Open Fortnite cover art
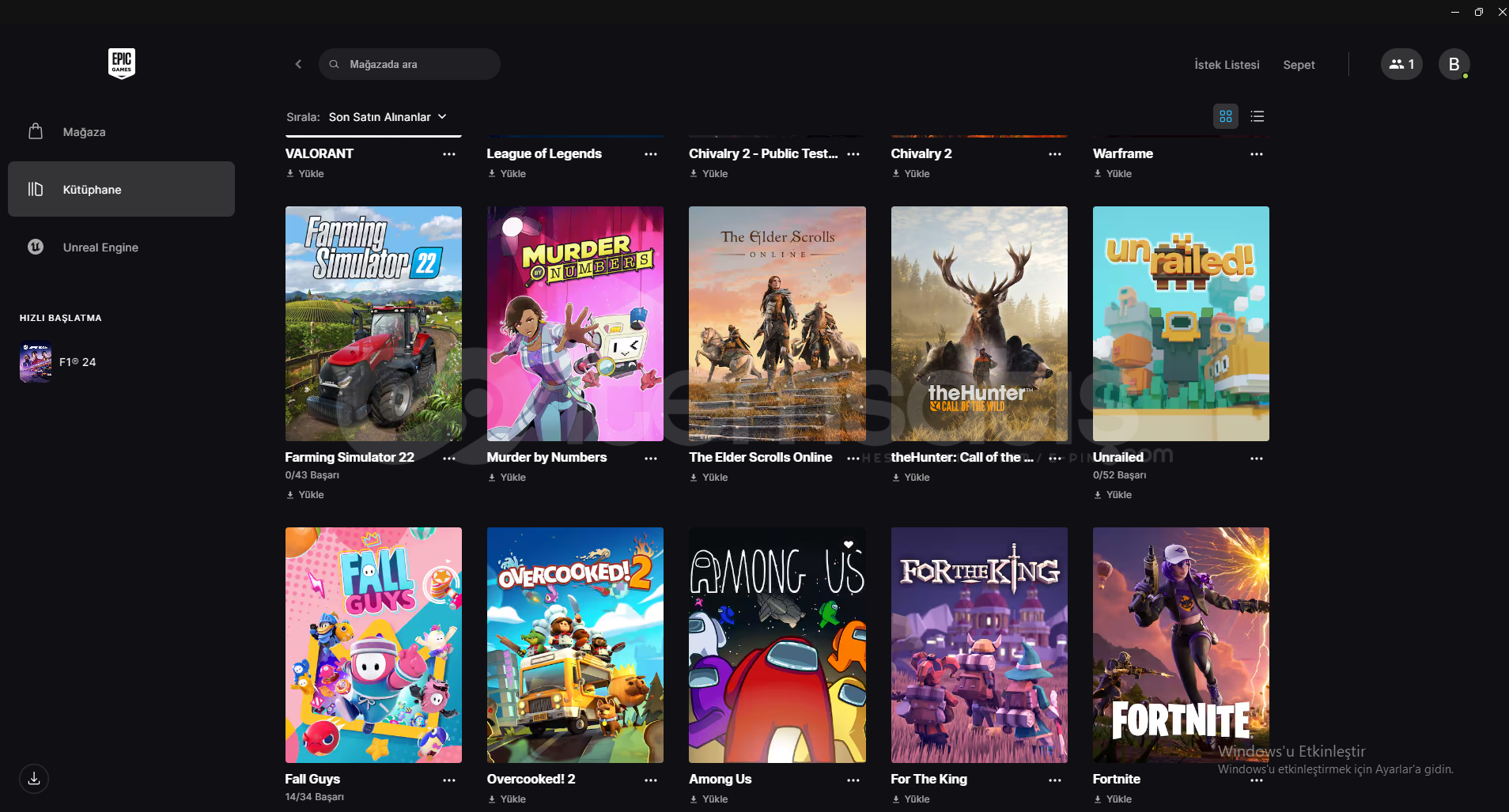1509x812 pixels. pos(1181,645)
